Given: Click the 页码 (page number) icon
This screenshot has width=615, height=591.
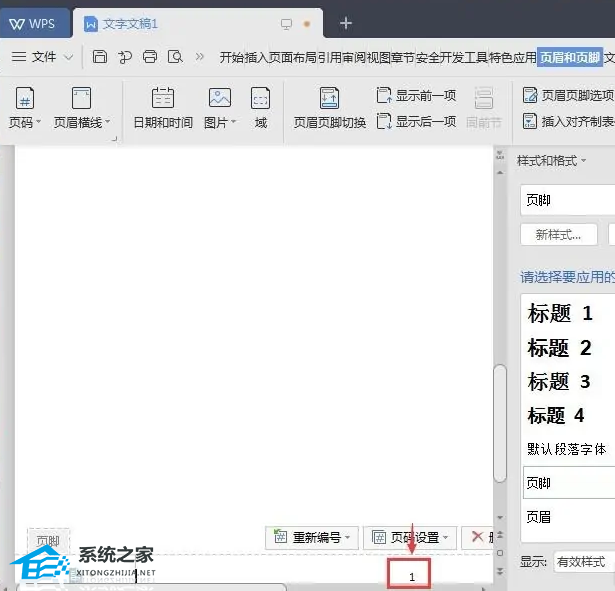Looking at the screenshot, I should (25, 99).
